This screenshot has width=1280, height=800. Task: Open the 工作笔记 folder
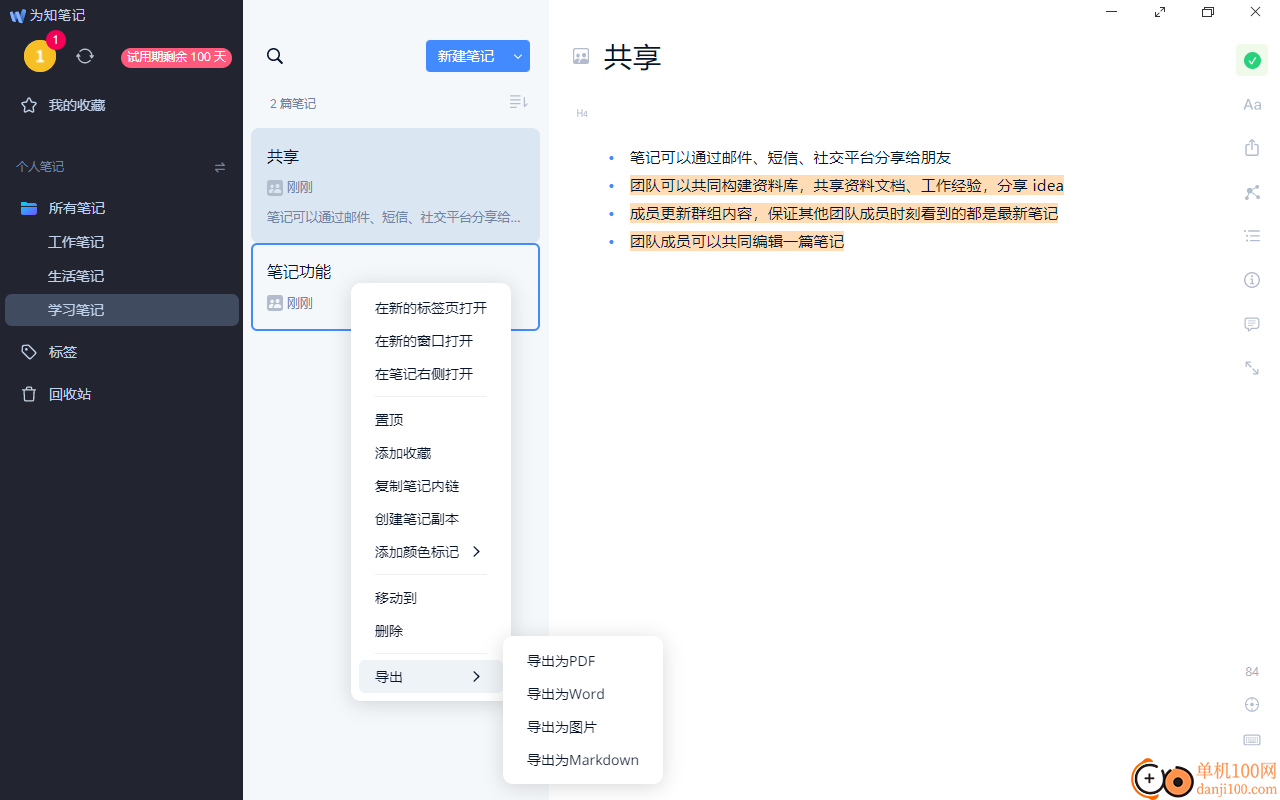121,242
